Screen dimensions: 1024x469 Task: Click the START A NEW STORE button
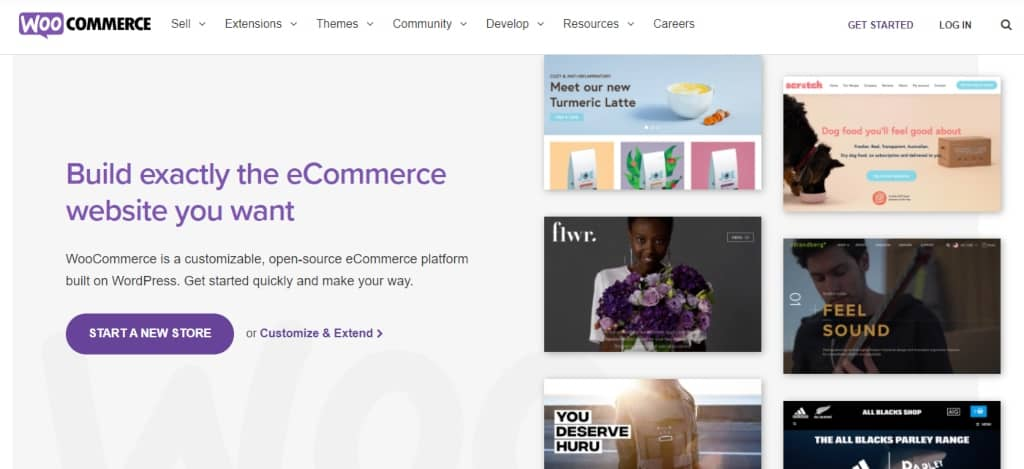click(150, 333)
